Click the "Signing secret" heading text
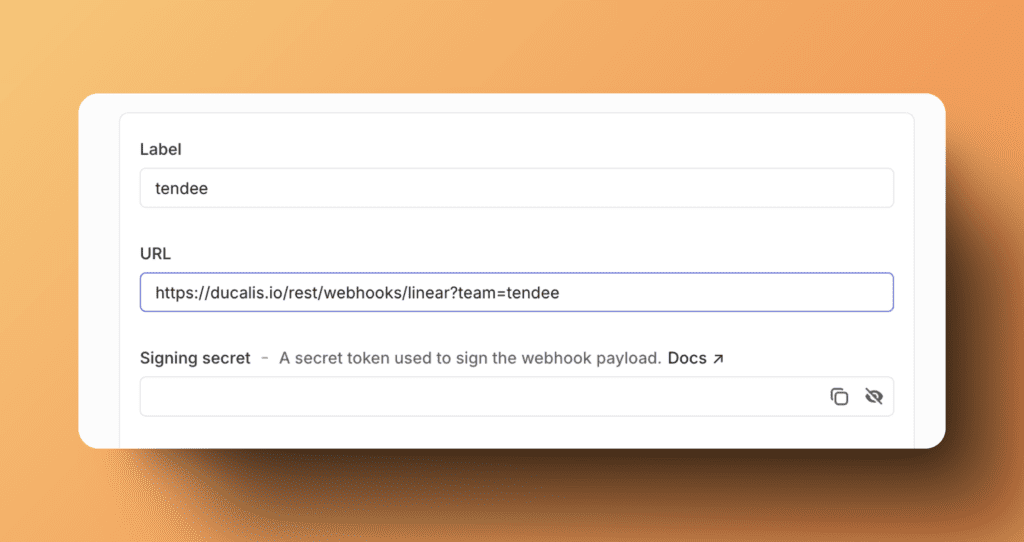Image resolution: width=1024 pixels, height=542 pixels. [195, 358]
